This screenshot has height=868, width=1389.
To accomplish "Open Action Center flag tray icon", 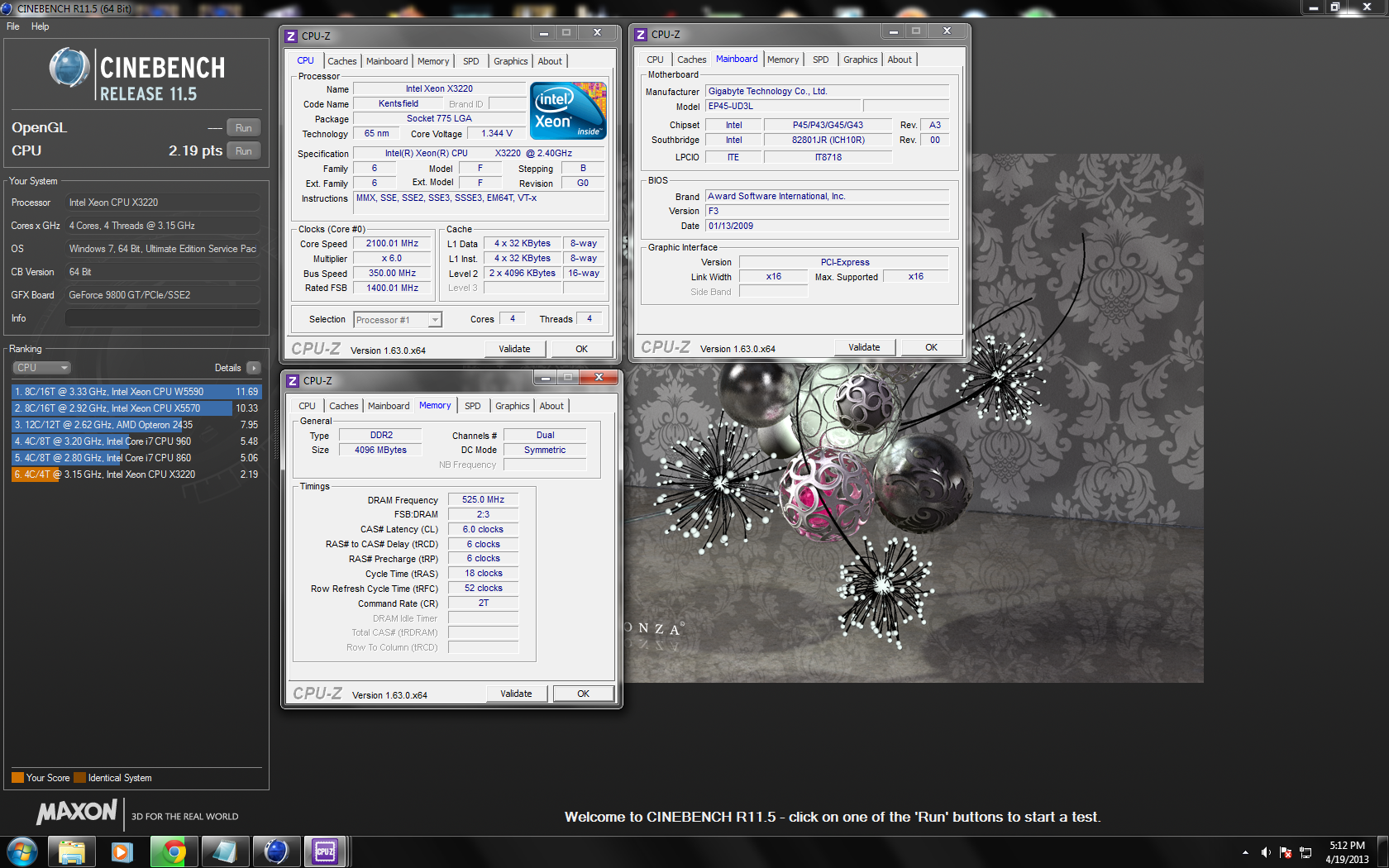I will point(1286,852).
